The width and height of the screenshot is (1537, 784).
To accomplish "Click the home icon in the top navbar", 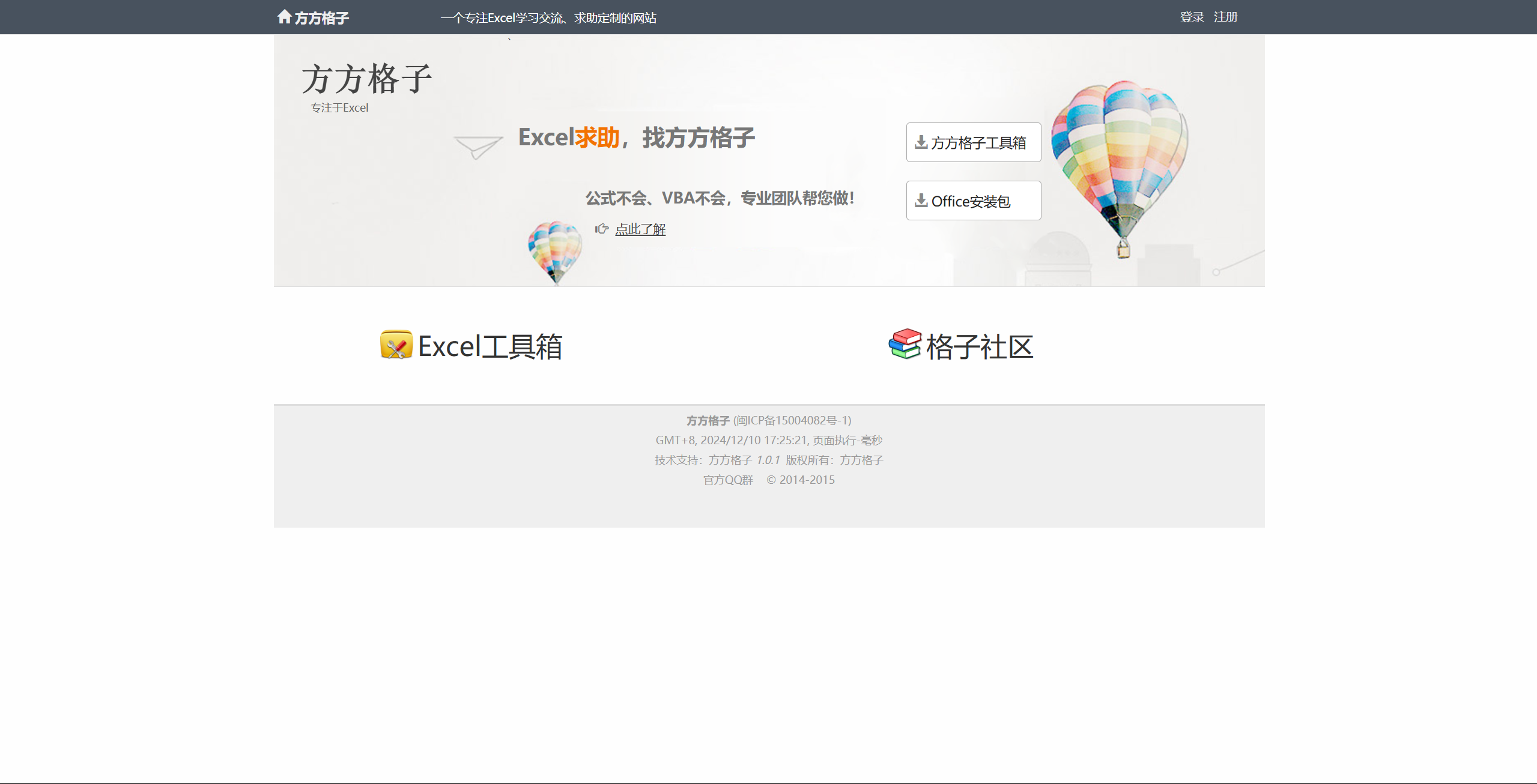I will 285,17.
